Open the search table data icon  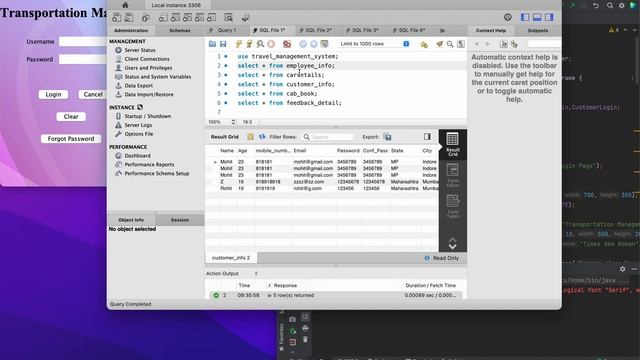click(229, 18)
